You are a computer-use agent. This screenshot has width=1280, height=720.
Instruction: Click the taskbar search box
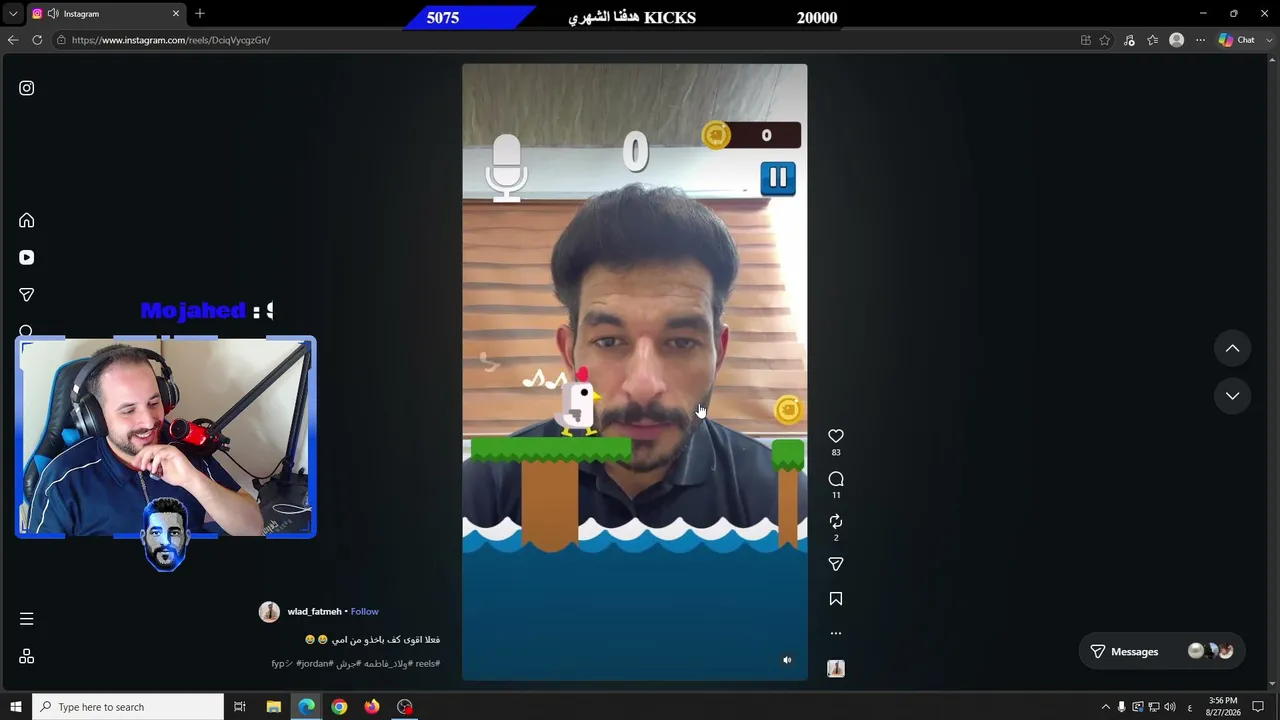click(x=128, y=707)
